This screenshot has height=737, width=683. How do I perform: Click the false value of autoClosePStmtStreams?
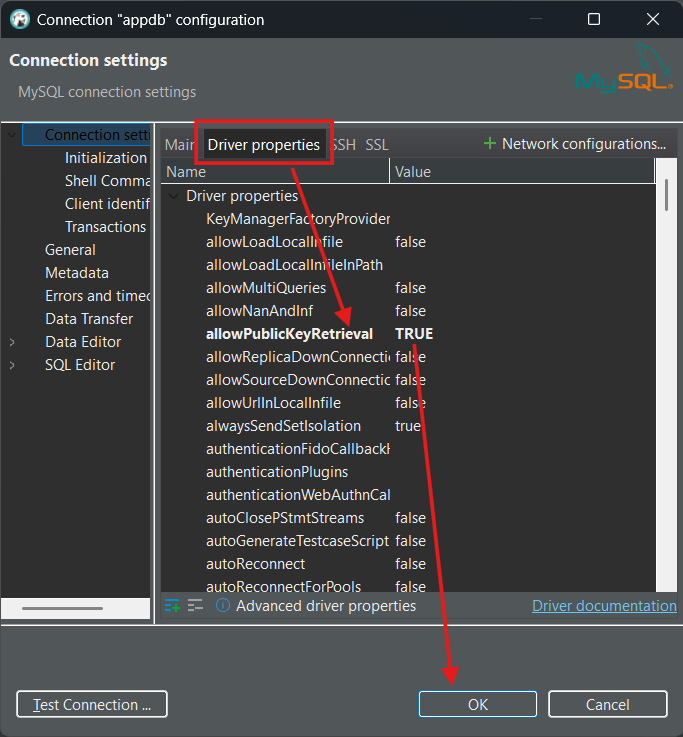tap(410, 518)
